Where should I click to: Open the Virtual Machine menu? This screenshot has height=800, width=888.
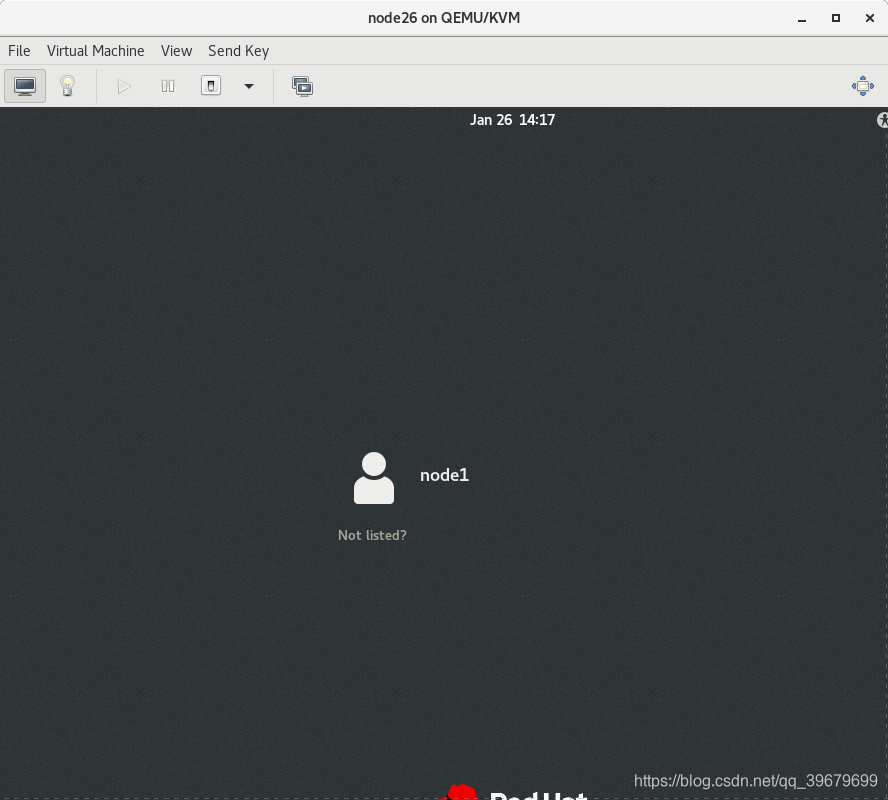pyautogui.click(x=96, y=51)
